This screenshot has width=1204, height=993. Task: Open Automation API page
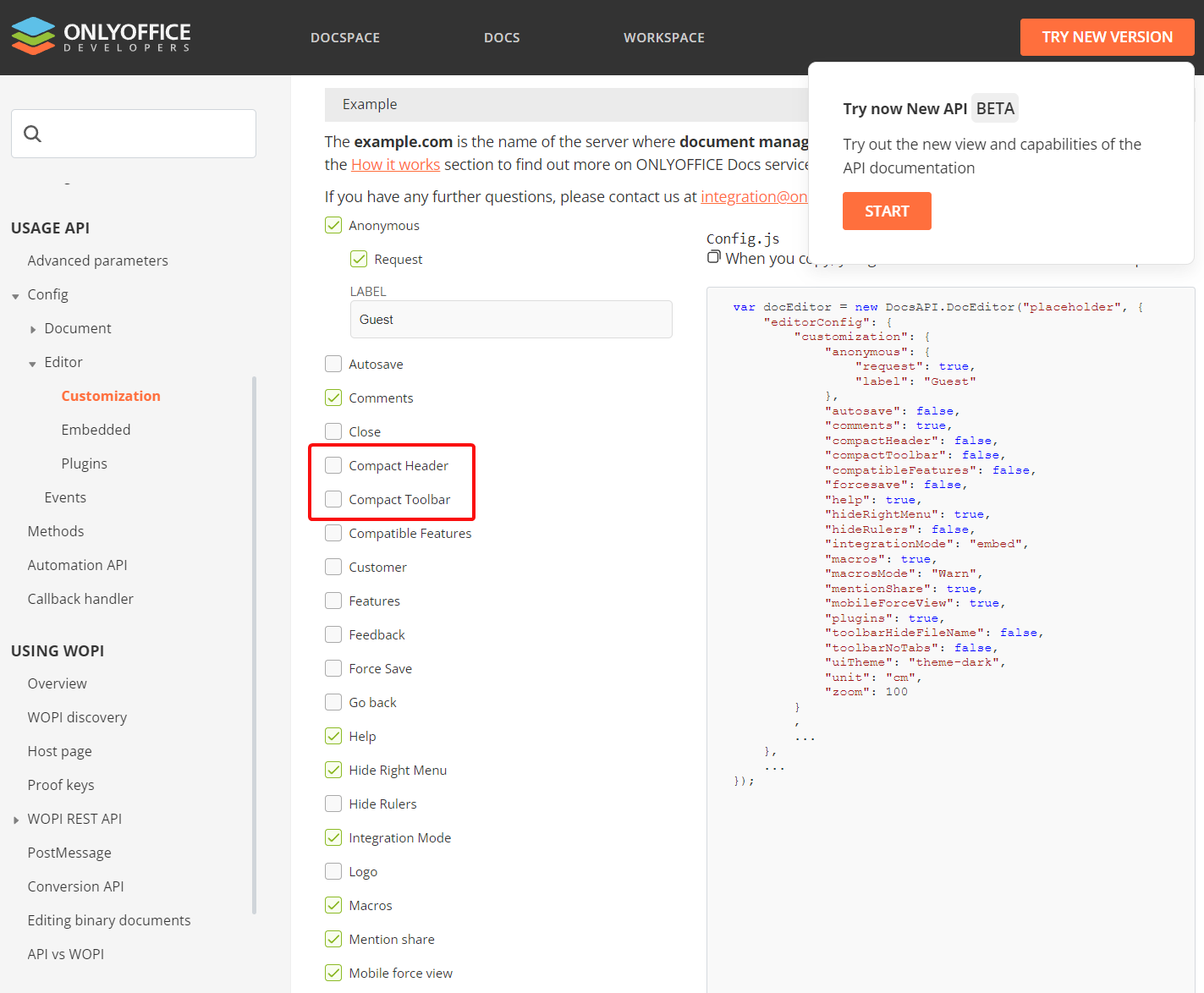tap(77, 565)
